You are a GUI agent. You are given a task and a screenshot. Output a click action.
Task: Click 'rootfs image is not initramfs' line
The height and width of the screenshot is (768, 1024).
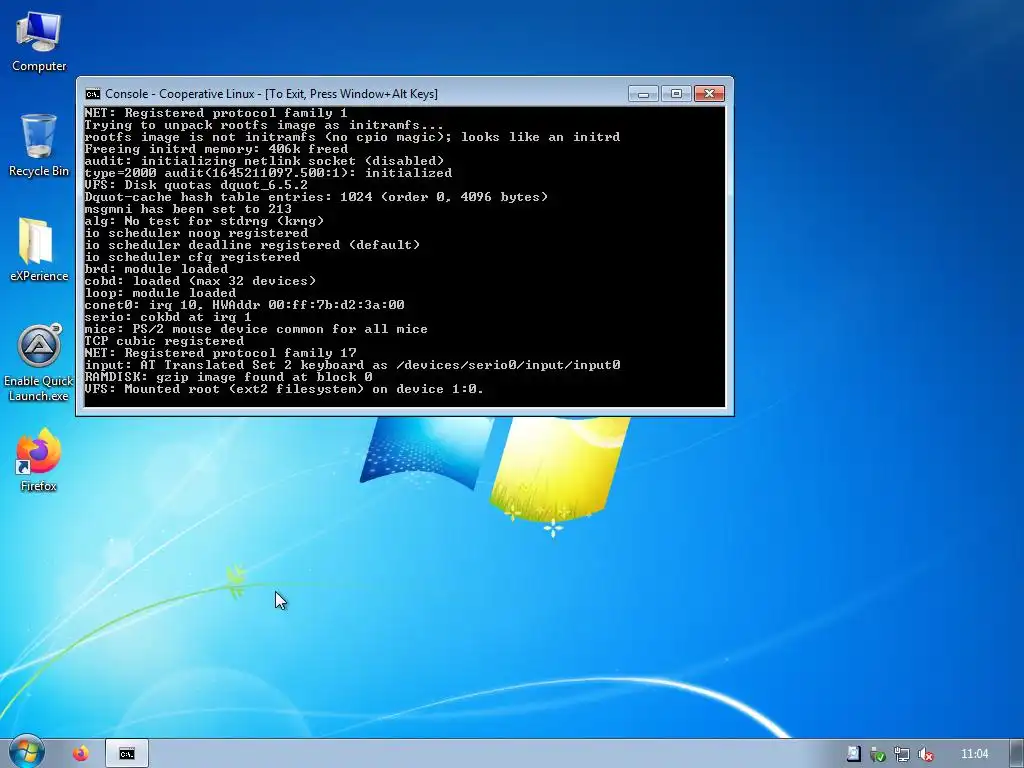(x=352, y=137)
